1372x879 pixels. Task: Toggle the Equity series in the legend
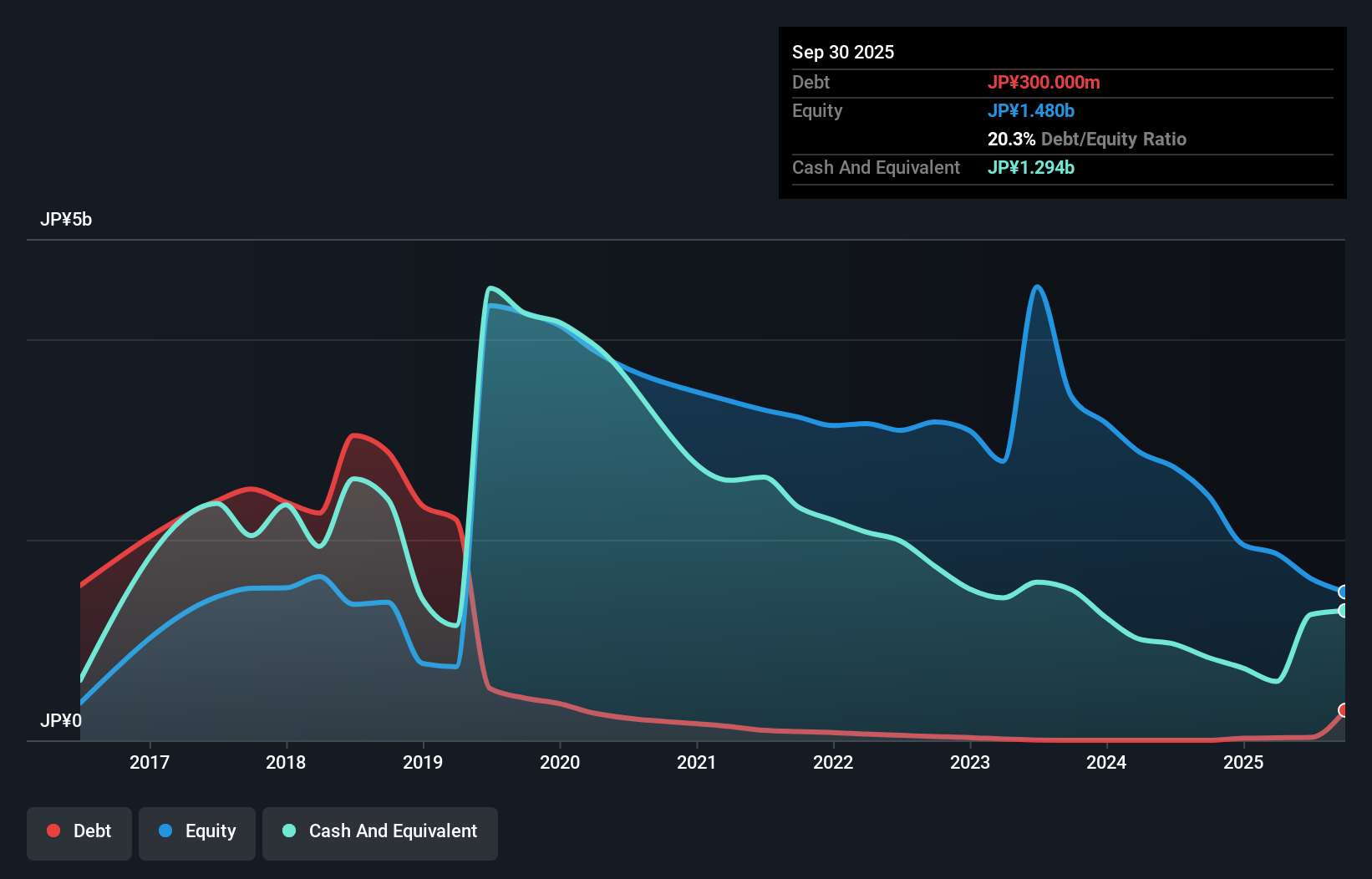[196, 831]
